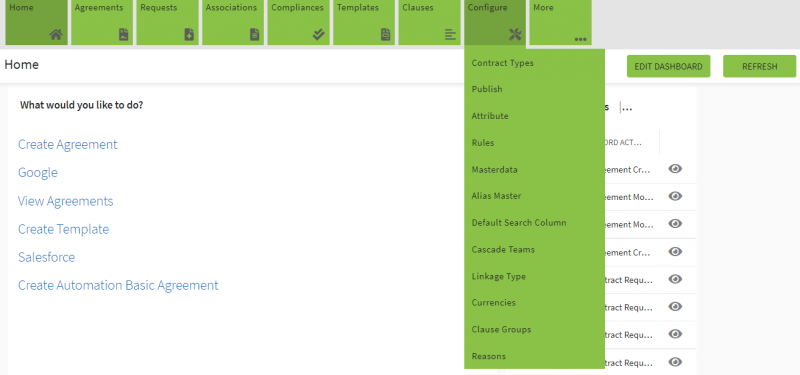The width and height of the screenshot is (800, 375).
Task: Choose Linkage Type menu entry
Action: point(498,277)
